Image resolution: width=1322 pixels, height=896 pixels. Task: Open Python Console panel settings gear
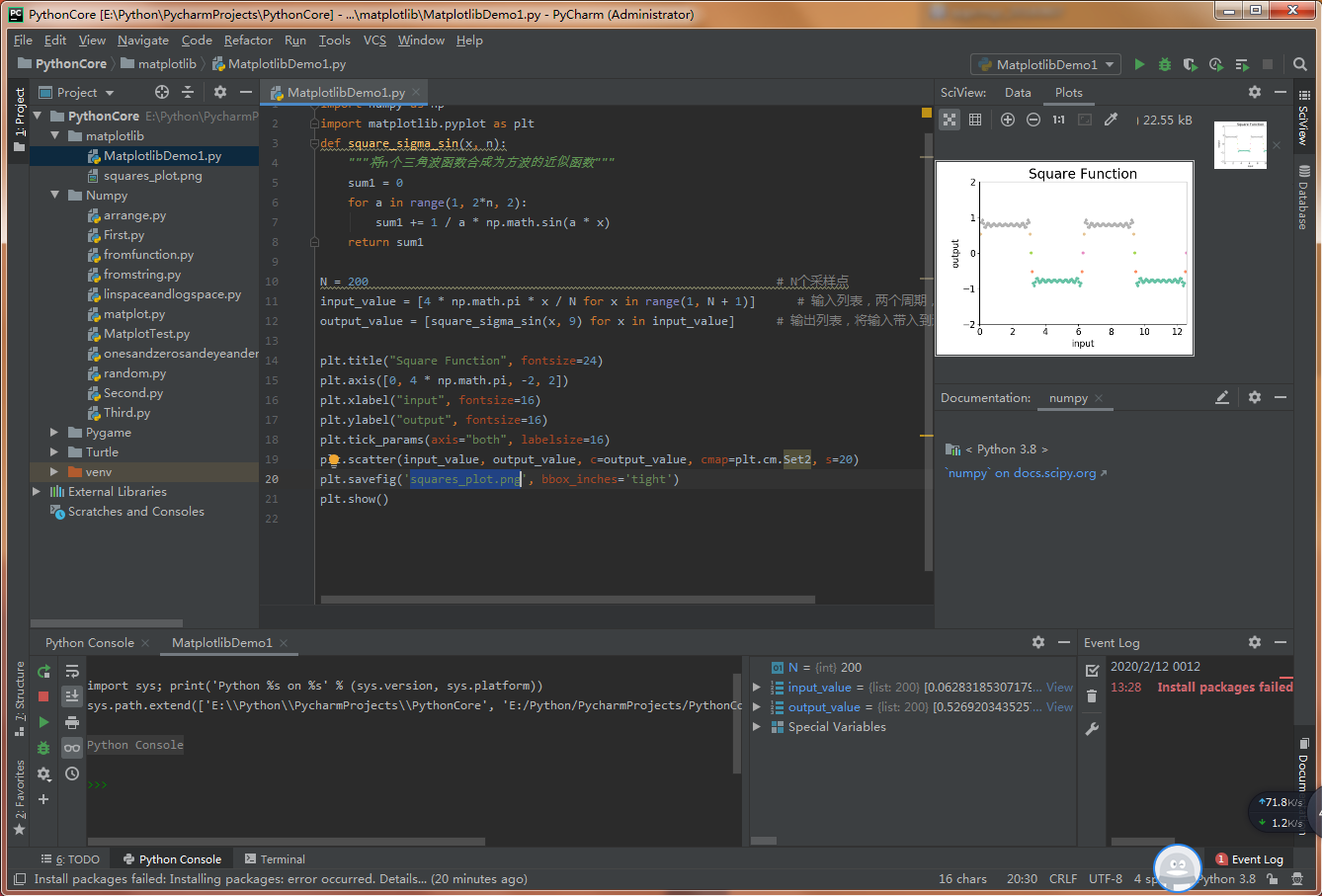click(x=1038, y=642)
